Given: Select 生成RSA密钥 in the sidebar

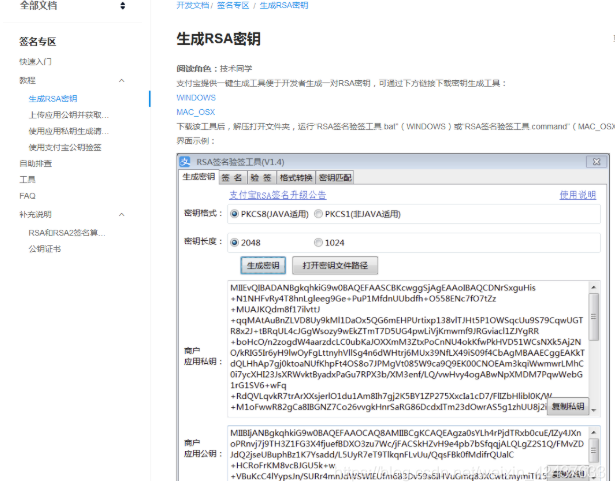Looking at the screenshot, I should (53, 98).
